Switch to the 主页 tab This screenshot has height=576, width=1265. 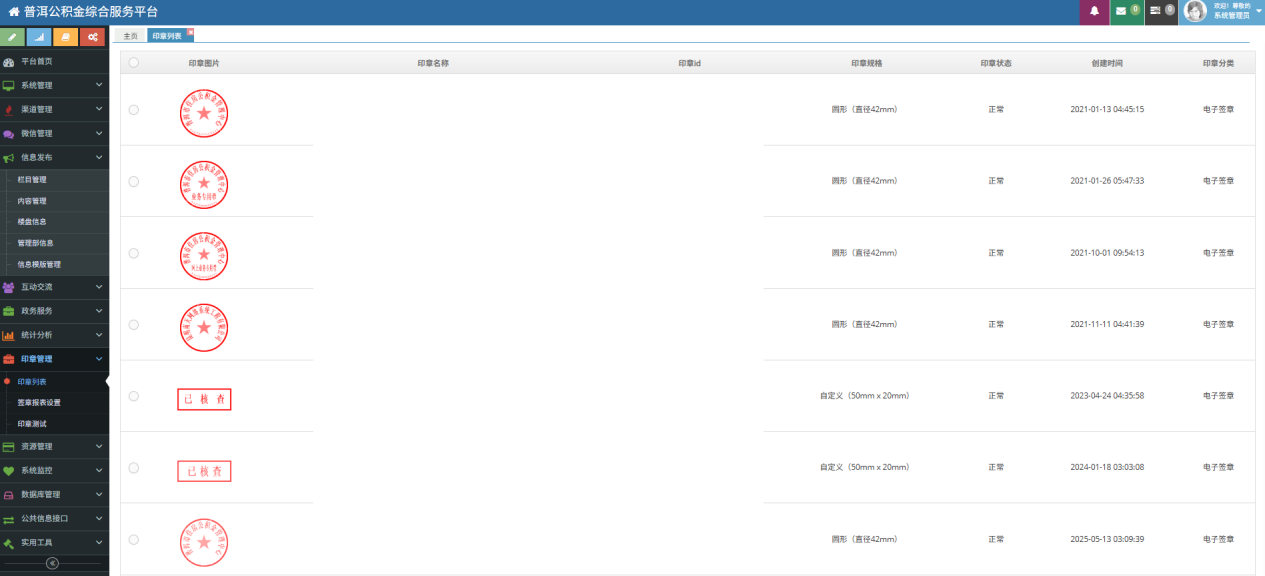click(130, 36)
